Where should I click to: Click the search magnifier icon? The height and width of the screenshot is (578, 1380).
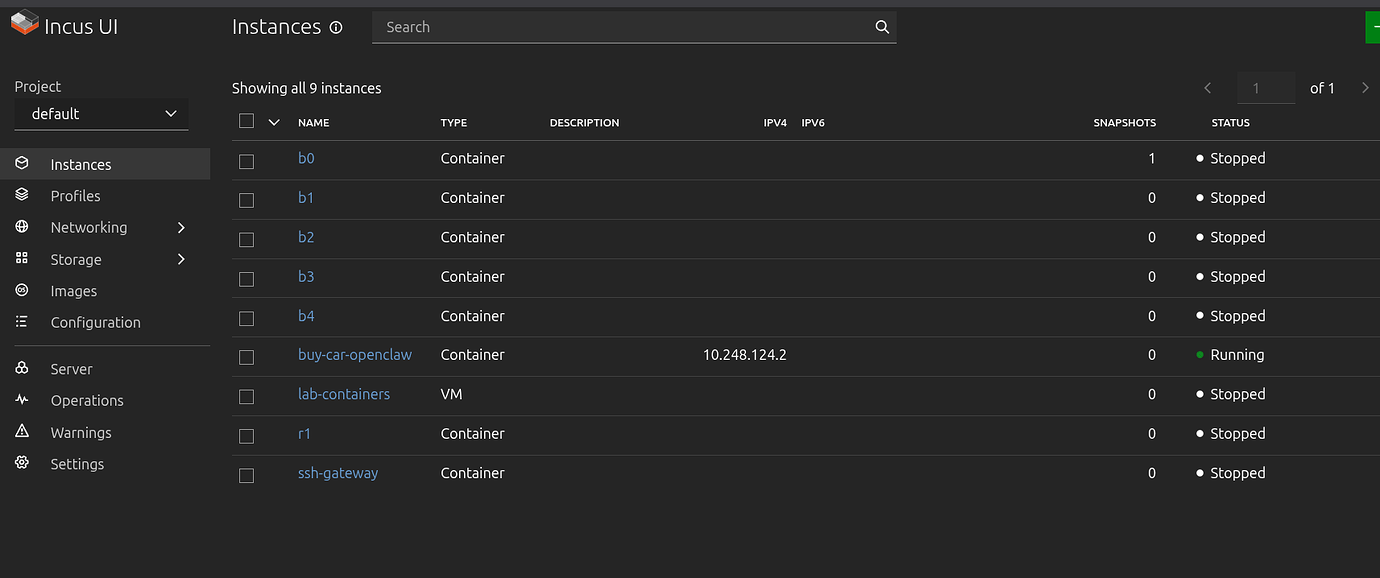pos(882,27)
